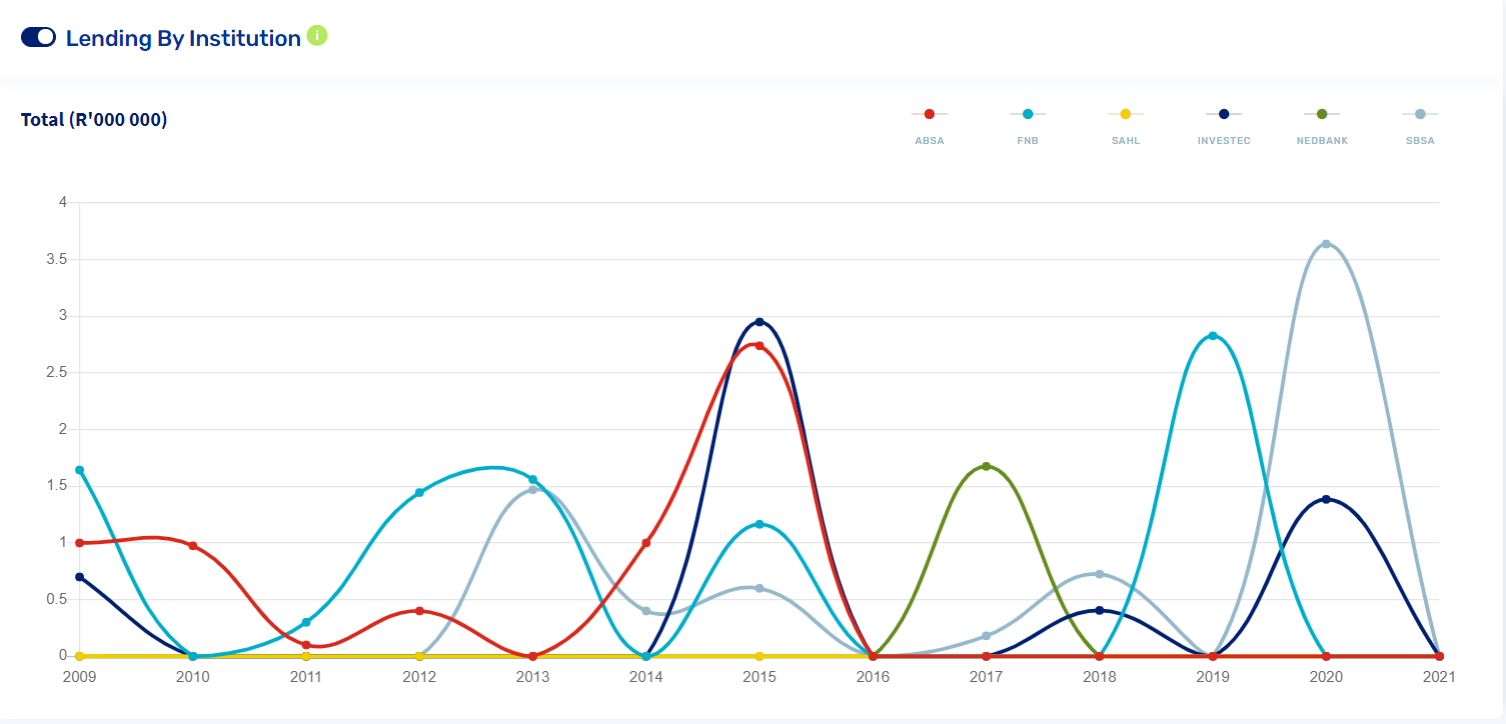Select the SBSA peak data point at 2020

[x=1326, y=244]
